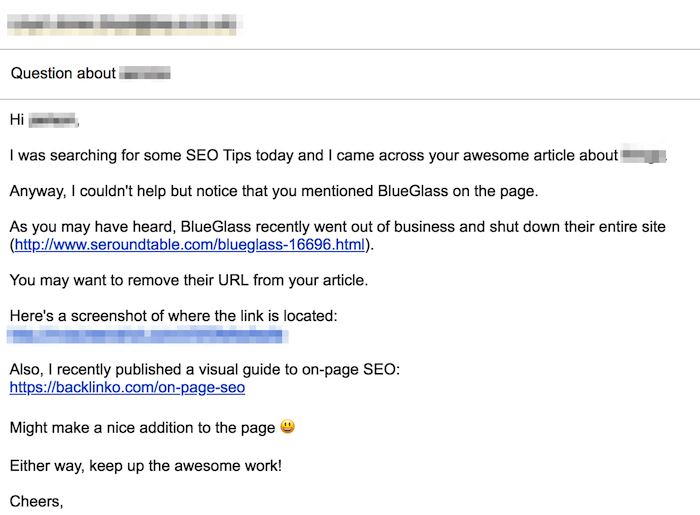700x515 pixels.
Task: Click the smiley face emoji
Action: pyautogui.click(x=288, y=428)
